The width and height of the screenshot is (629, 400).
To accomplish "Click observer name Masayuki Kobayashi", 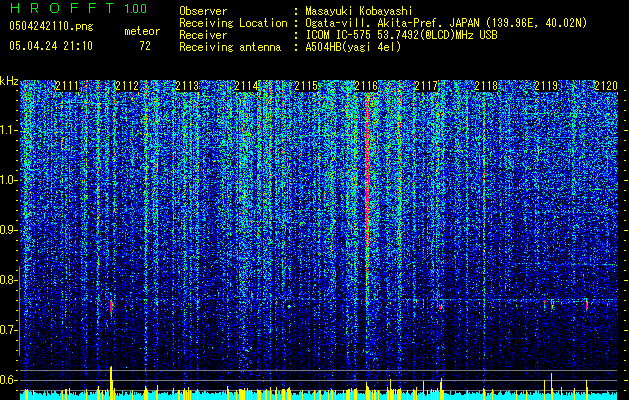I will (x=359, y=11).
